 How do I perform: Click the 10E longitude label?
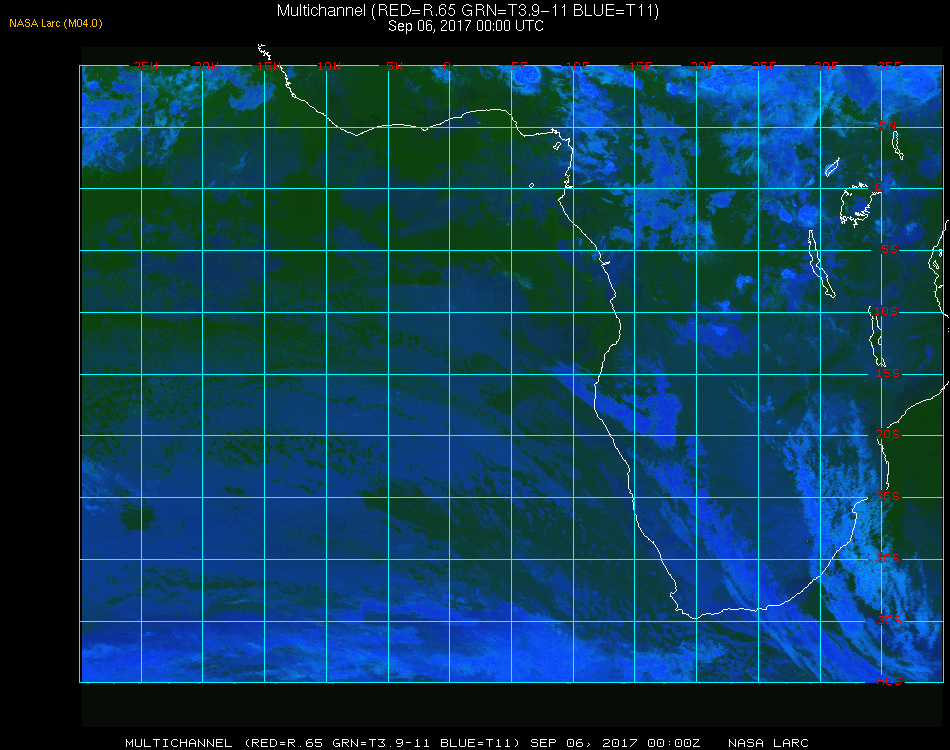tap(577, 66)
